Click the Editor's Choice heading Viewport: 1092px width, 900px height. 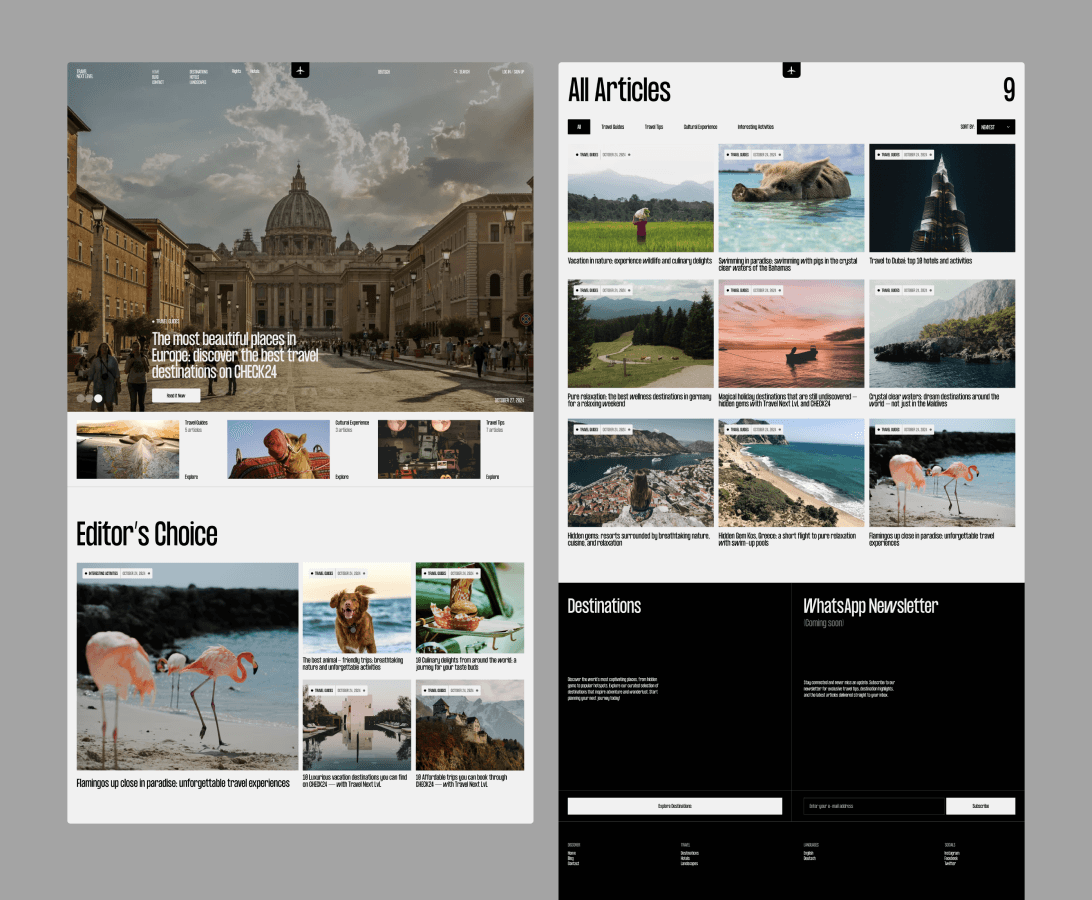pos(147,534)
